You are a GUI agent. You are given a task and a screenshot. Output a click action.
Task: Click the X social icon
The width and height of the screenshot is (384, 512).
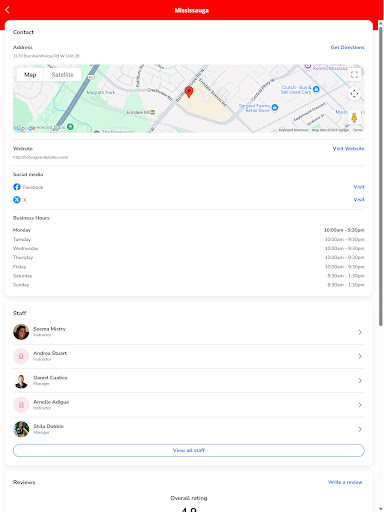(17, 200)
